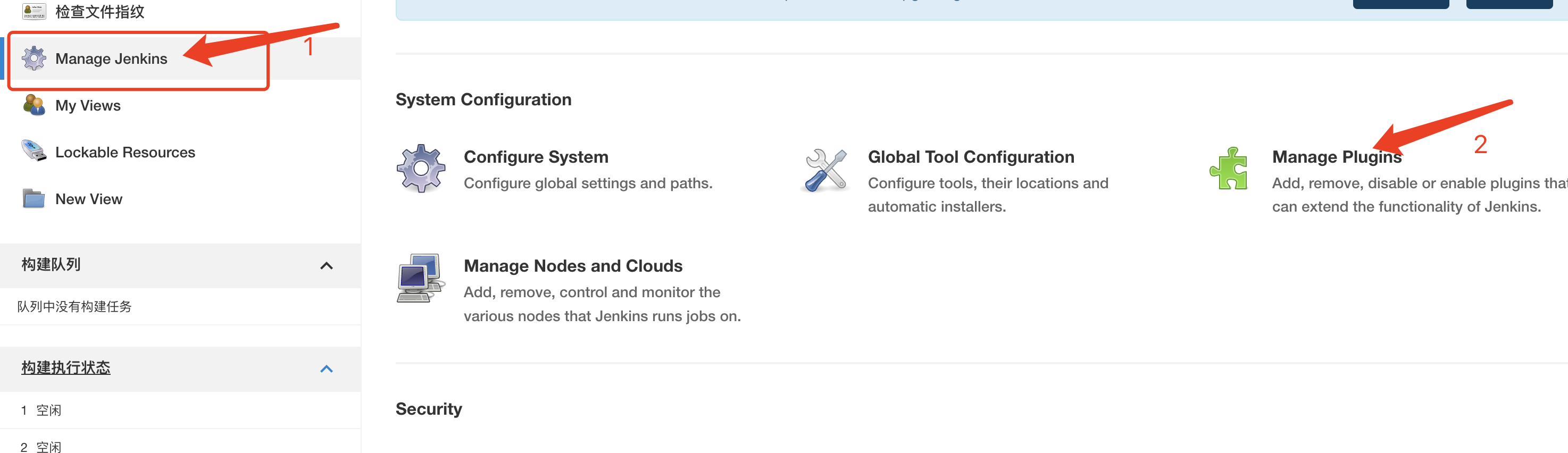
Task: Collapse the 构建执行状态 panel chevron
Action: pos(326,369)
